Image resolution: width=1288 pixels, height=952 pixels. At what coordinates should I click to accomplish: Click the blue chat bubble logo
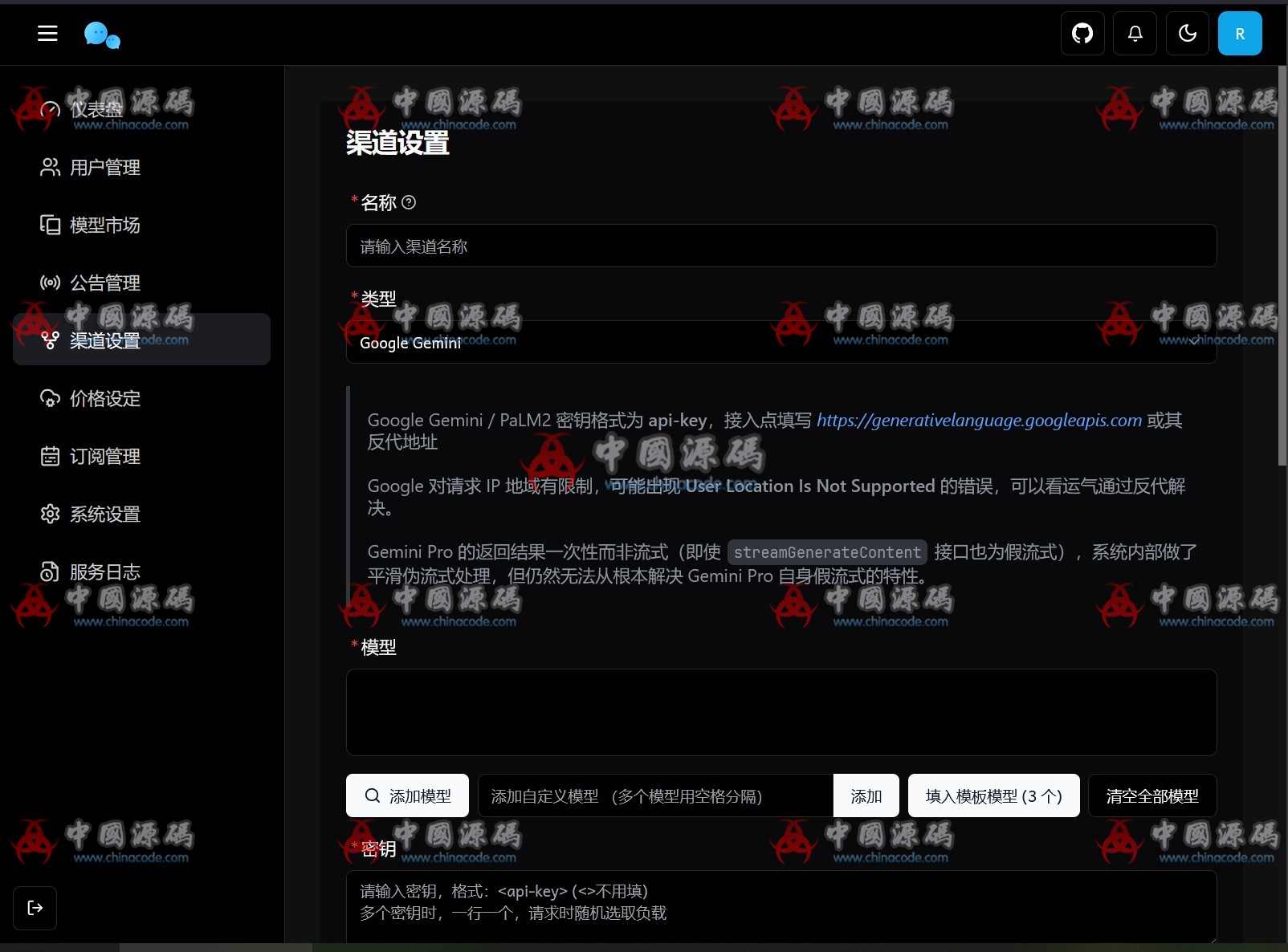[x=102, y=35]
